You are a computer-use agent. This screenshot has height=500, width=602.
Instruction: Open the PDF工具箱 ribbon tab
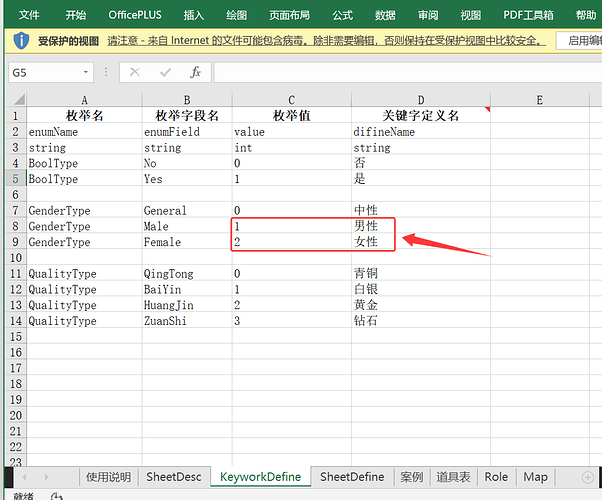pos(528,15)
